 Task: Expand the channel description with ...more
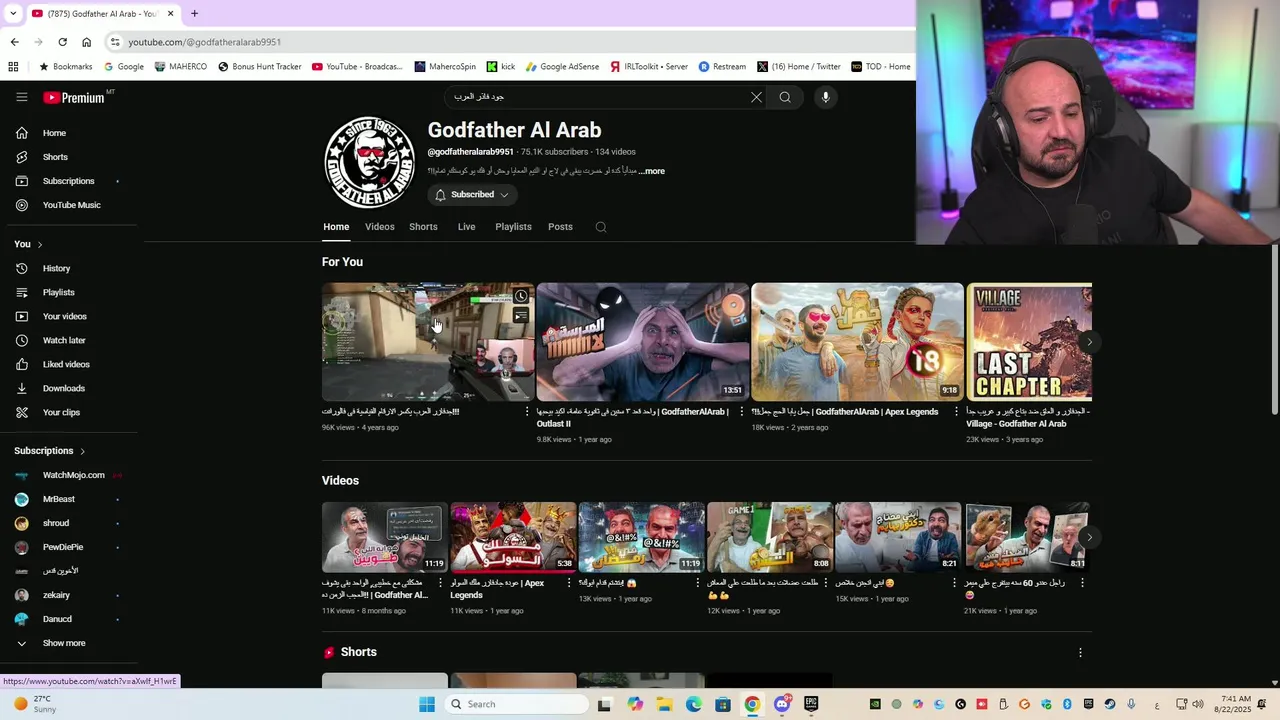652,171
